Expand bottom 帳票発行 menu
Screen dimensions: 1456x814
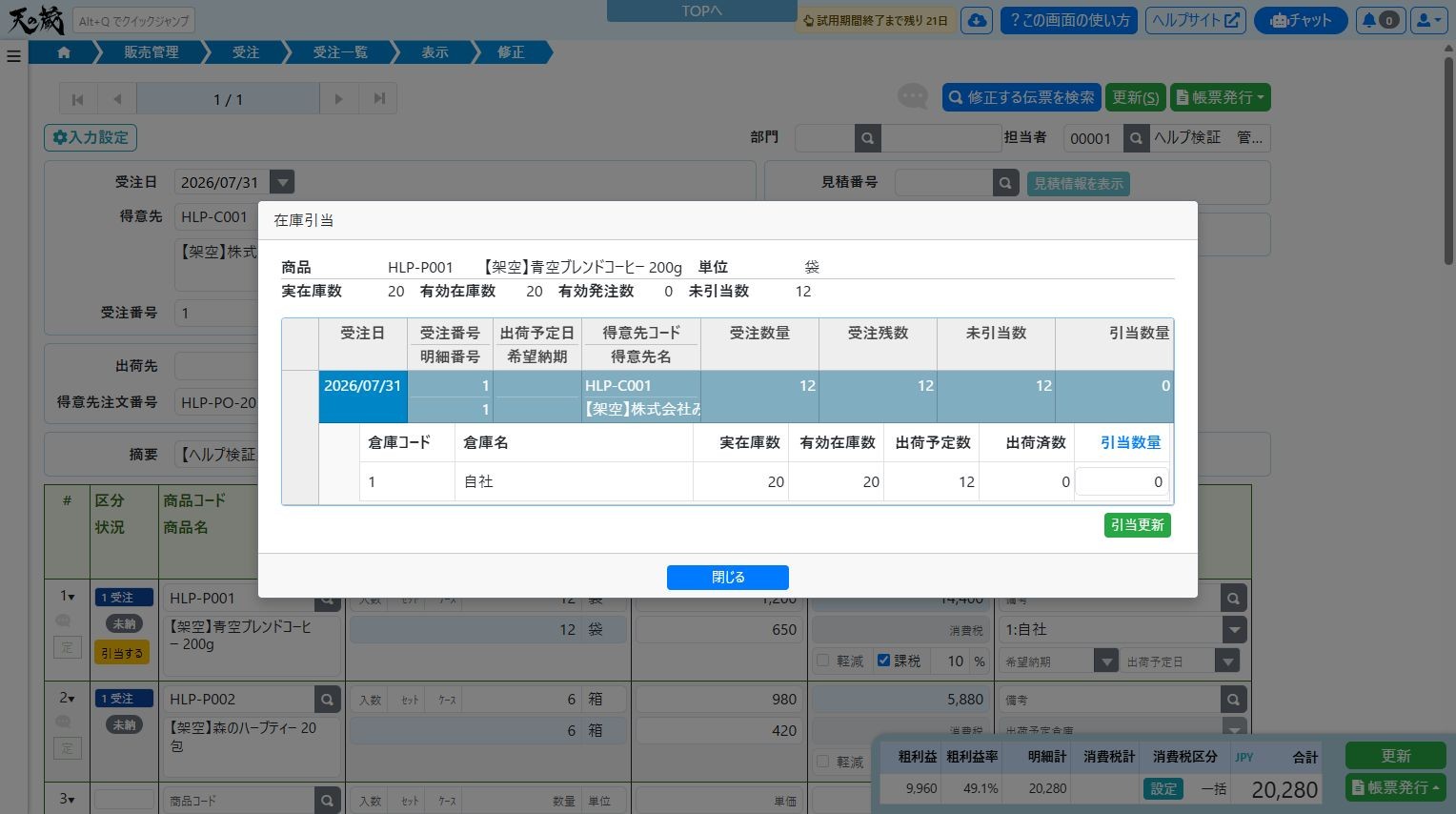coord(1396,787)
